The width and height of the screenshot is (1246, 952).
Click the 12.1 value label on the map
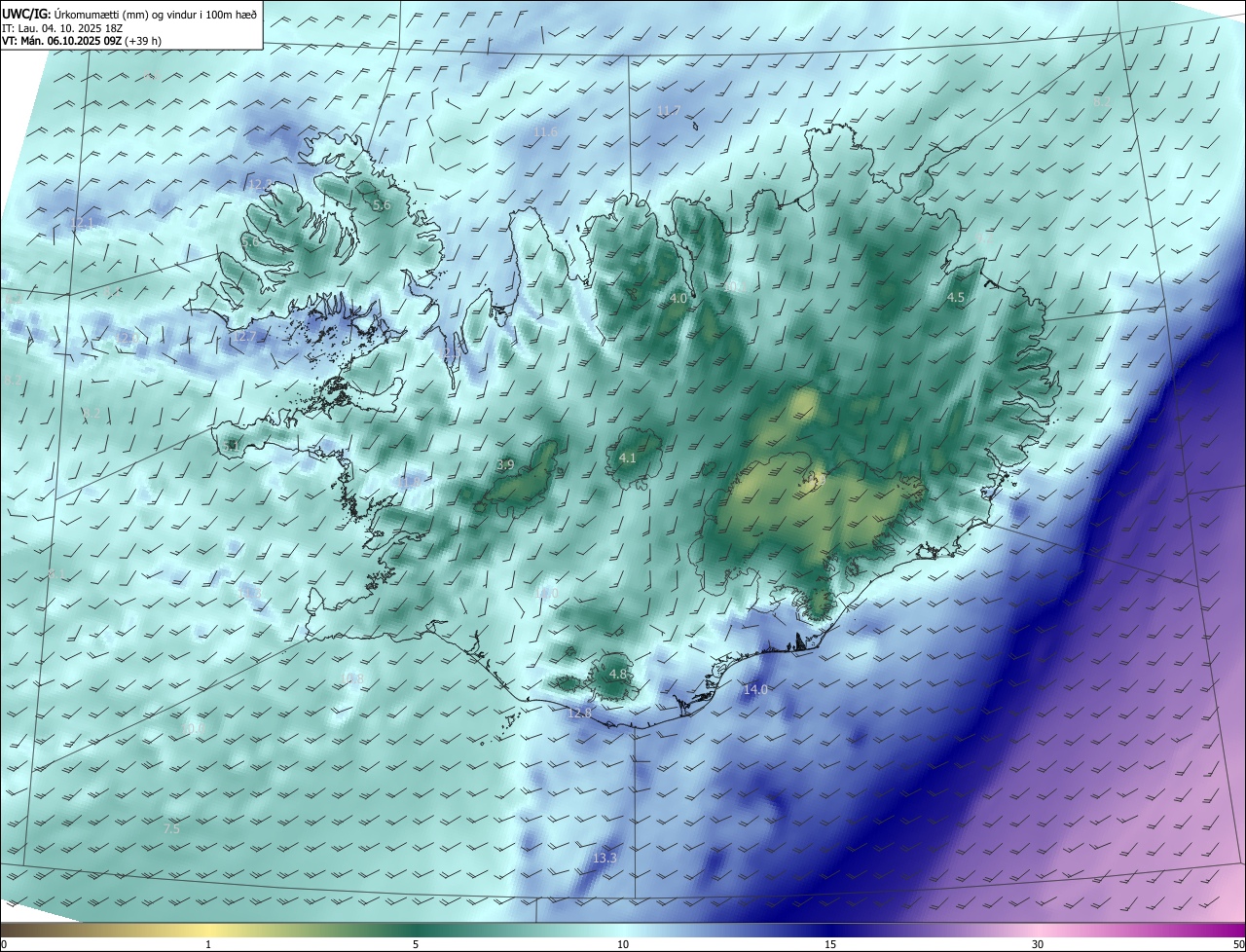point(82,224)
